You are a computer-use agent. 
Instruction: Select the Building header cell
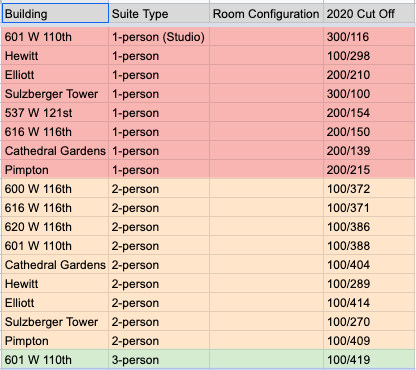point(55,14)
